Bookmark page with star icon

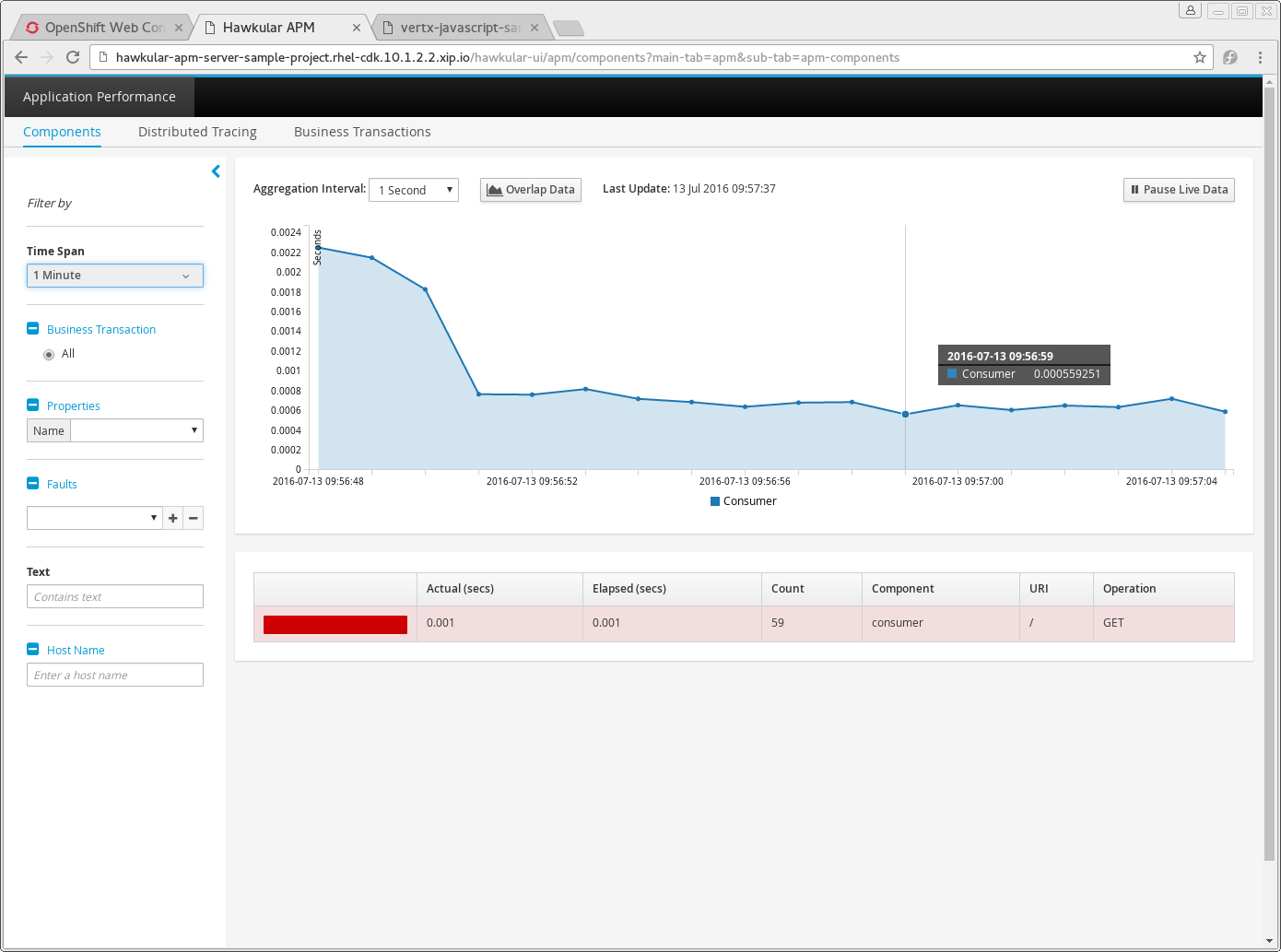pyautogui.click(x=1200, y=57)
